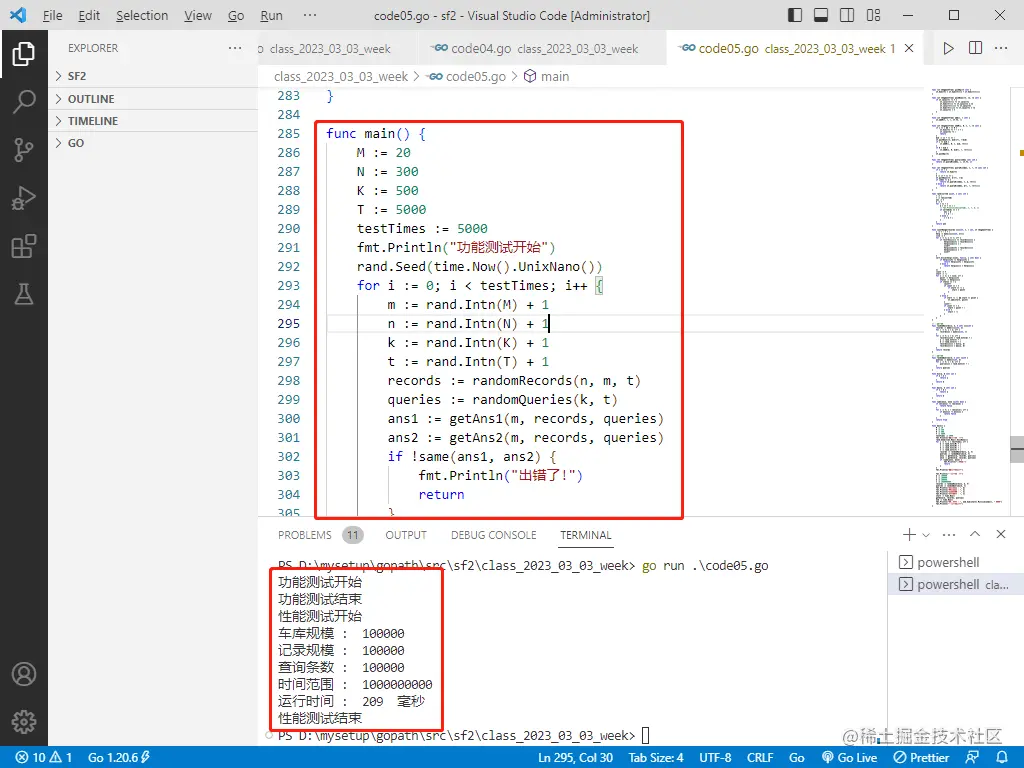Image resolution: width=1024 pixels, height=768 pixels.
Task: Run the Go file with play icon
Action: click(948, 48)
